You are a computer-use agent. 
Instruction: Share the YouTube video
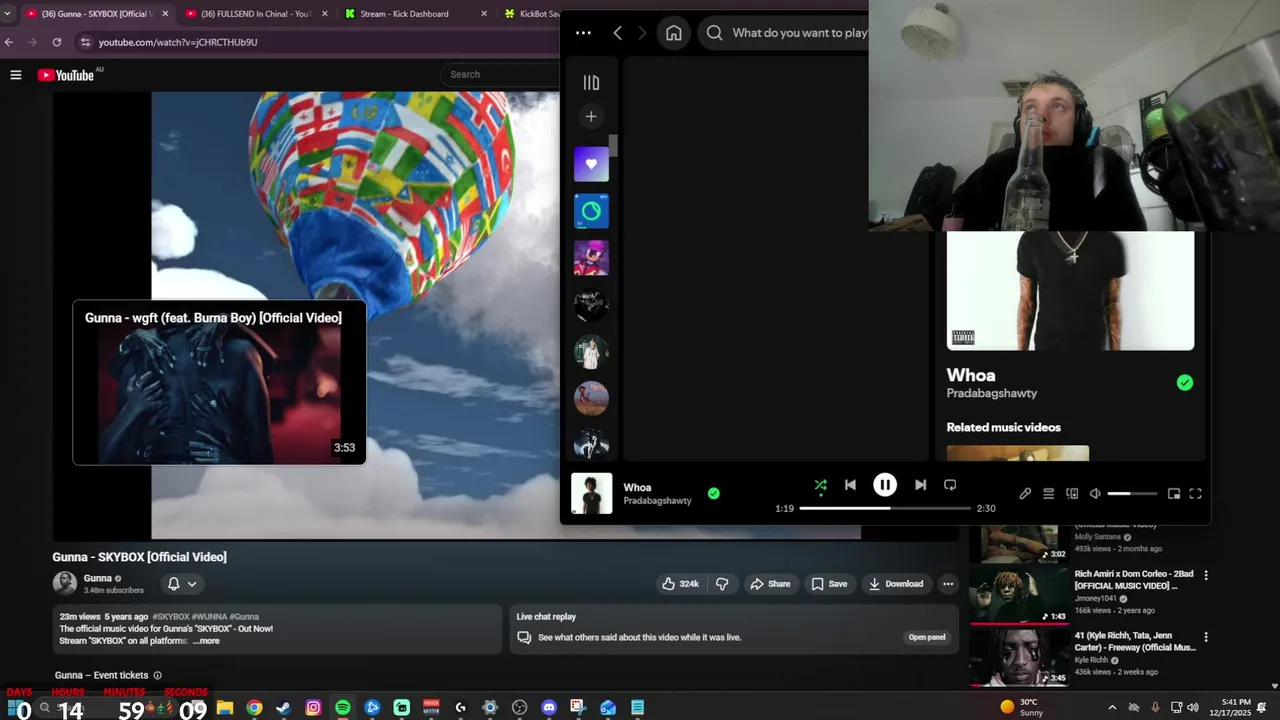(x=770, y=584)
